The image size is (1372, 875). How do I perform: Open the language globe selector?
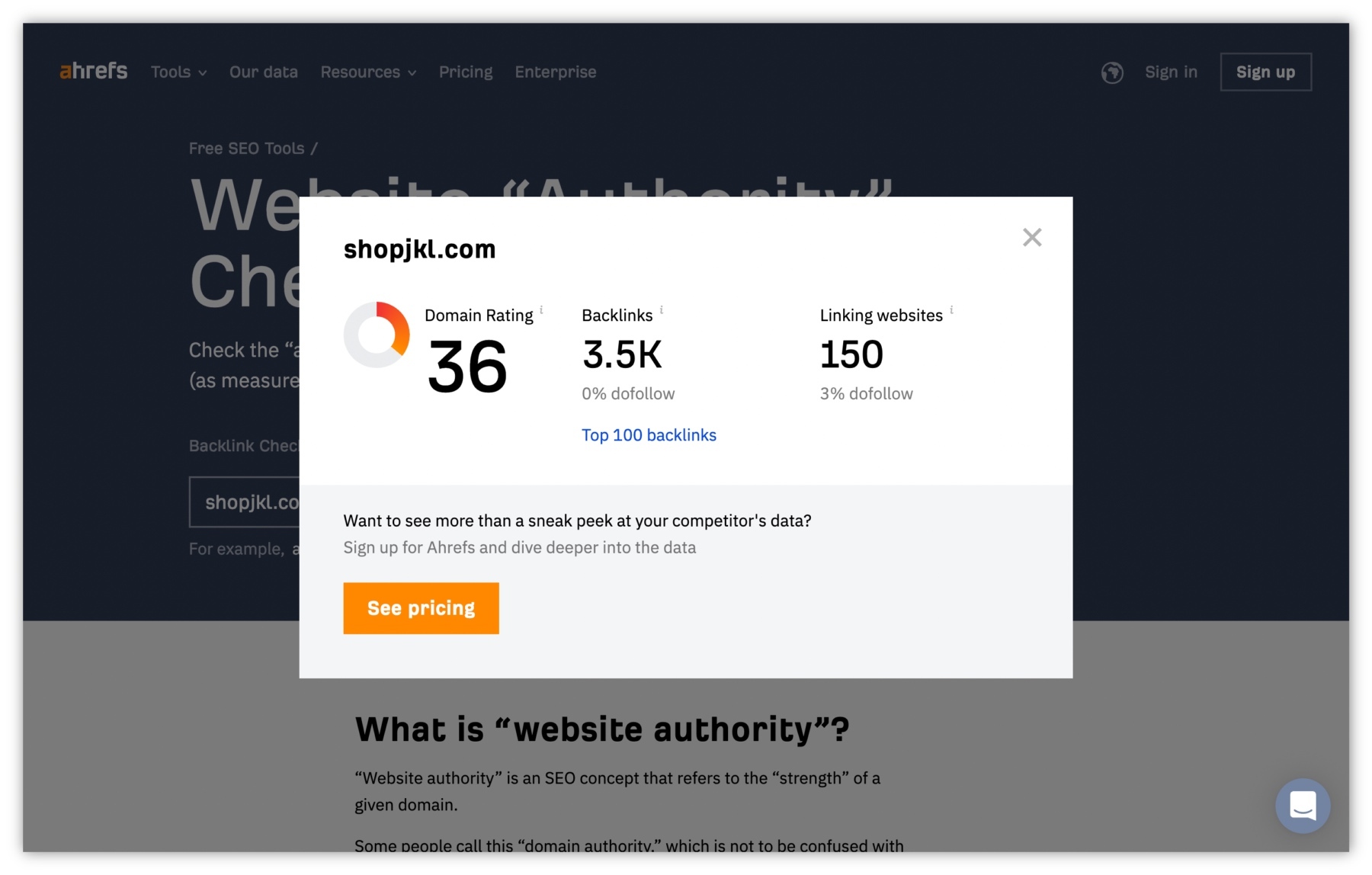point(1112,72)
